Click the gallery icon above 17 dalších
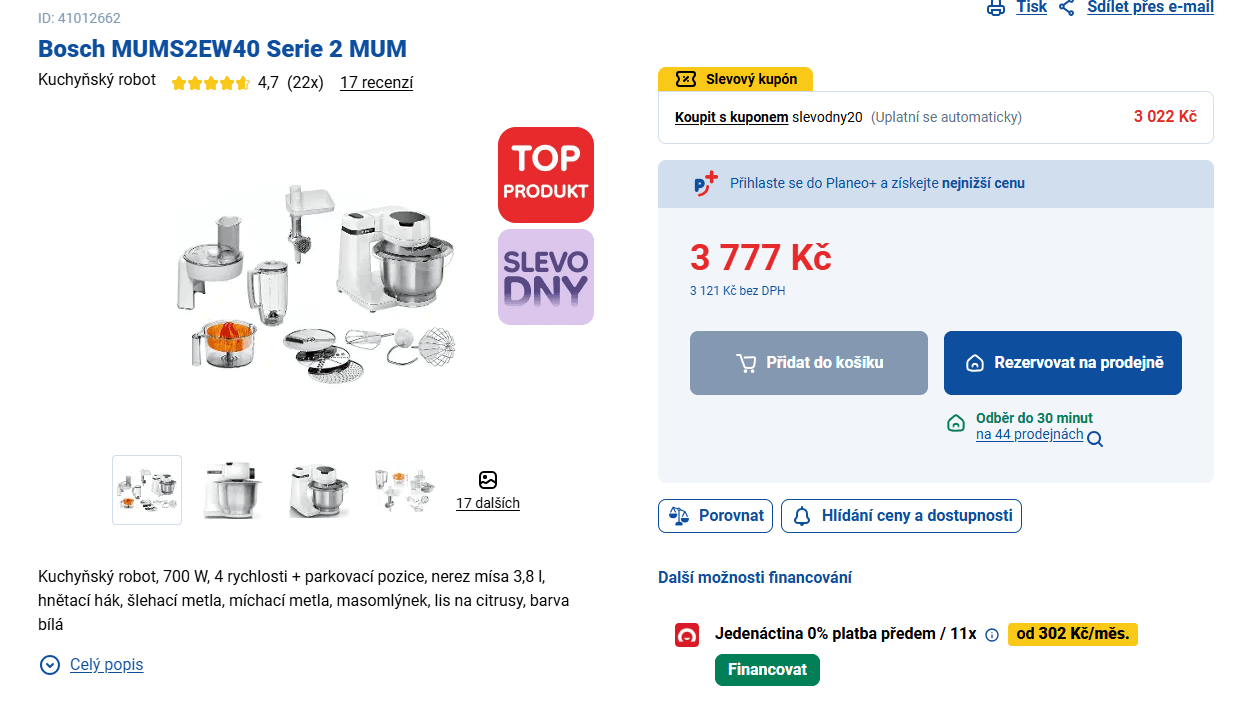The width and height of the screenshot is (1233, 704). pos(488,480)
